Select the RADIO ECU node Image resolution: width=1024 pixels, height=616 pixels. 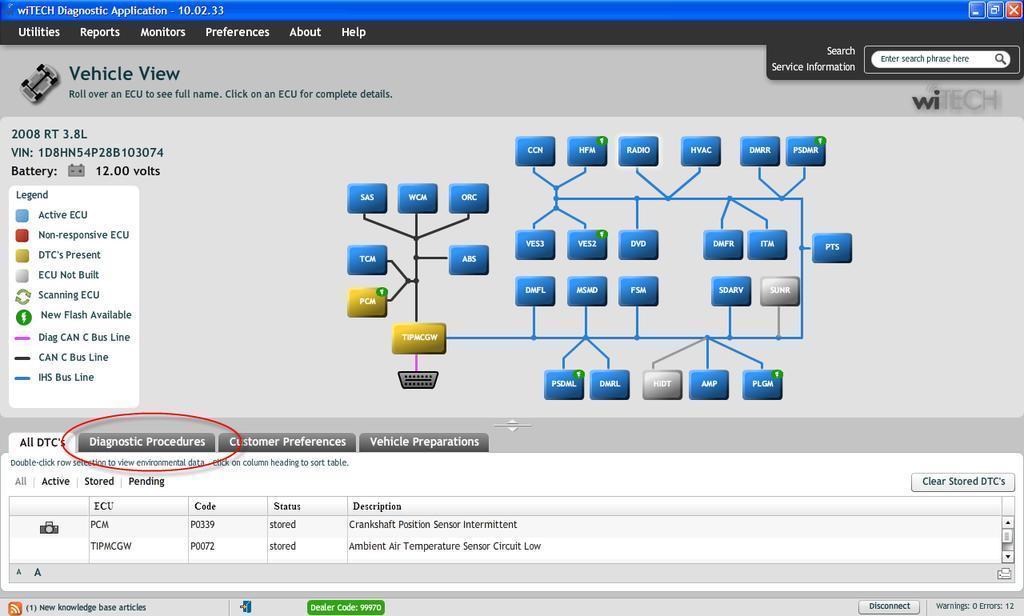638,151
